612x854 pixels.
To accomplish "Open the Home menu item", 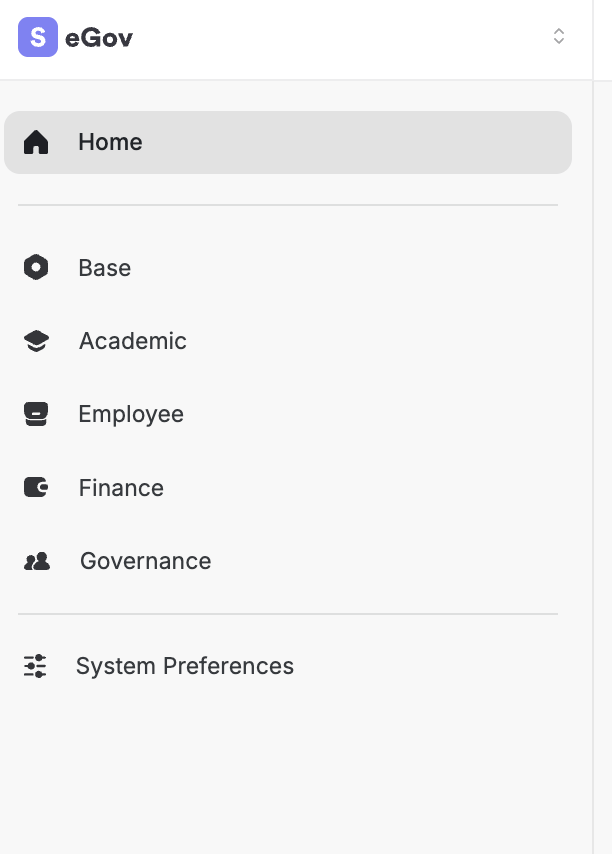I will [x=110, y=142].
